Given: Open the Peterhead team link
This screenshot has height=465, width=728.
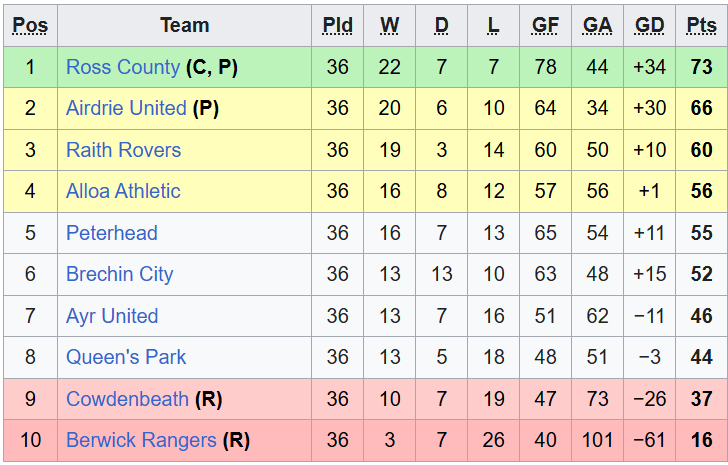Looking at the screenshot, I should click(112, 233).
